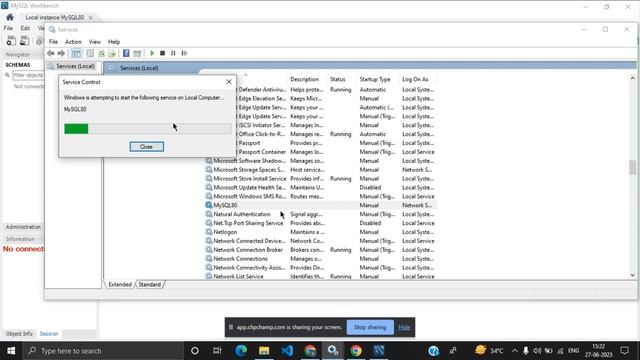Dismiss Service Control dialog with X button
Image resolution: width=640 pixels, height=360 pixels.
(229, 82)
